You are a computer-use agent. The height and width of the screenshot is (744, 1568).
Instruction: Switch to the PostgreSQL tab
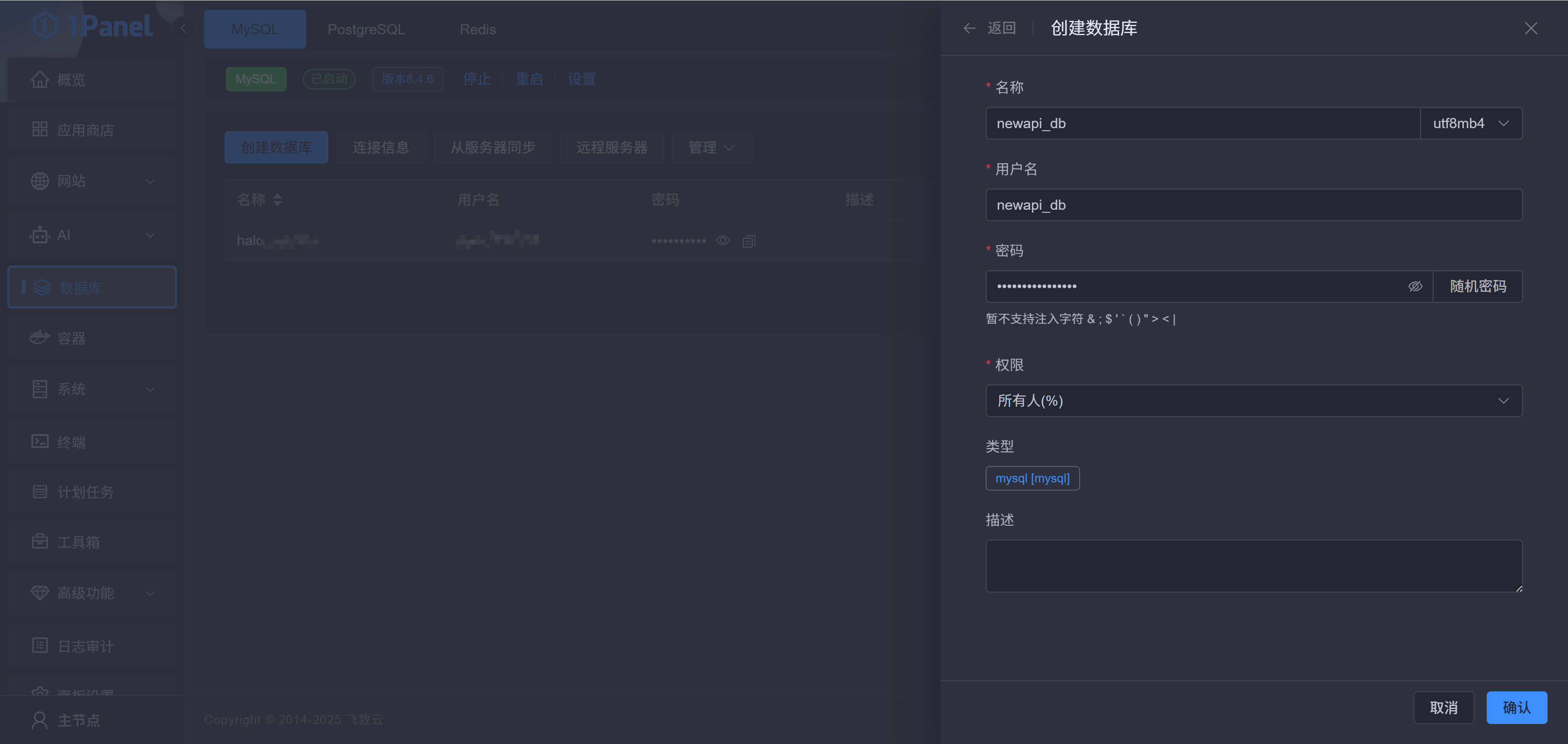366,29
